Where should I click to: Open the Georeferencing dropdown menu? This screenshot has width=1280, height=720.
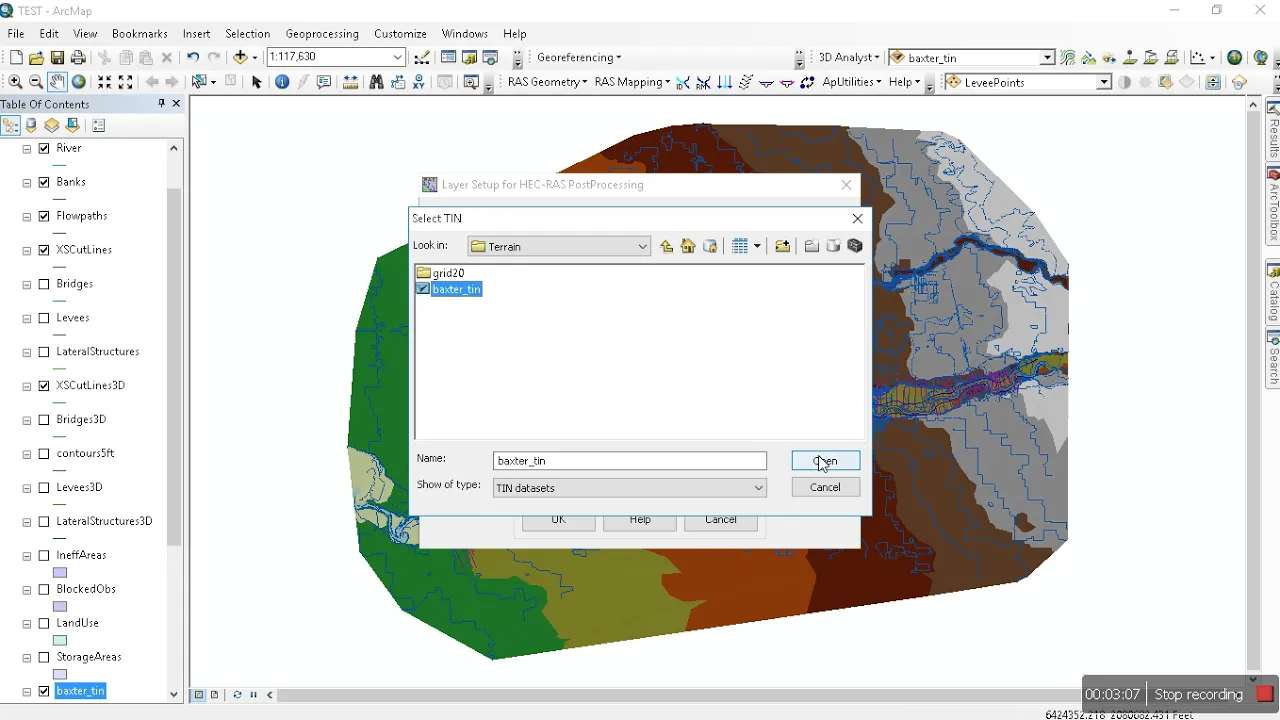tap(579, 58)
